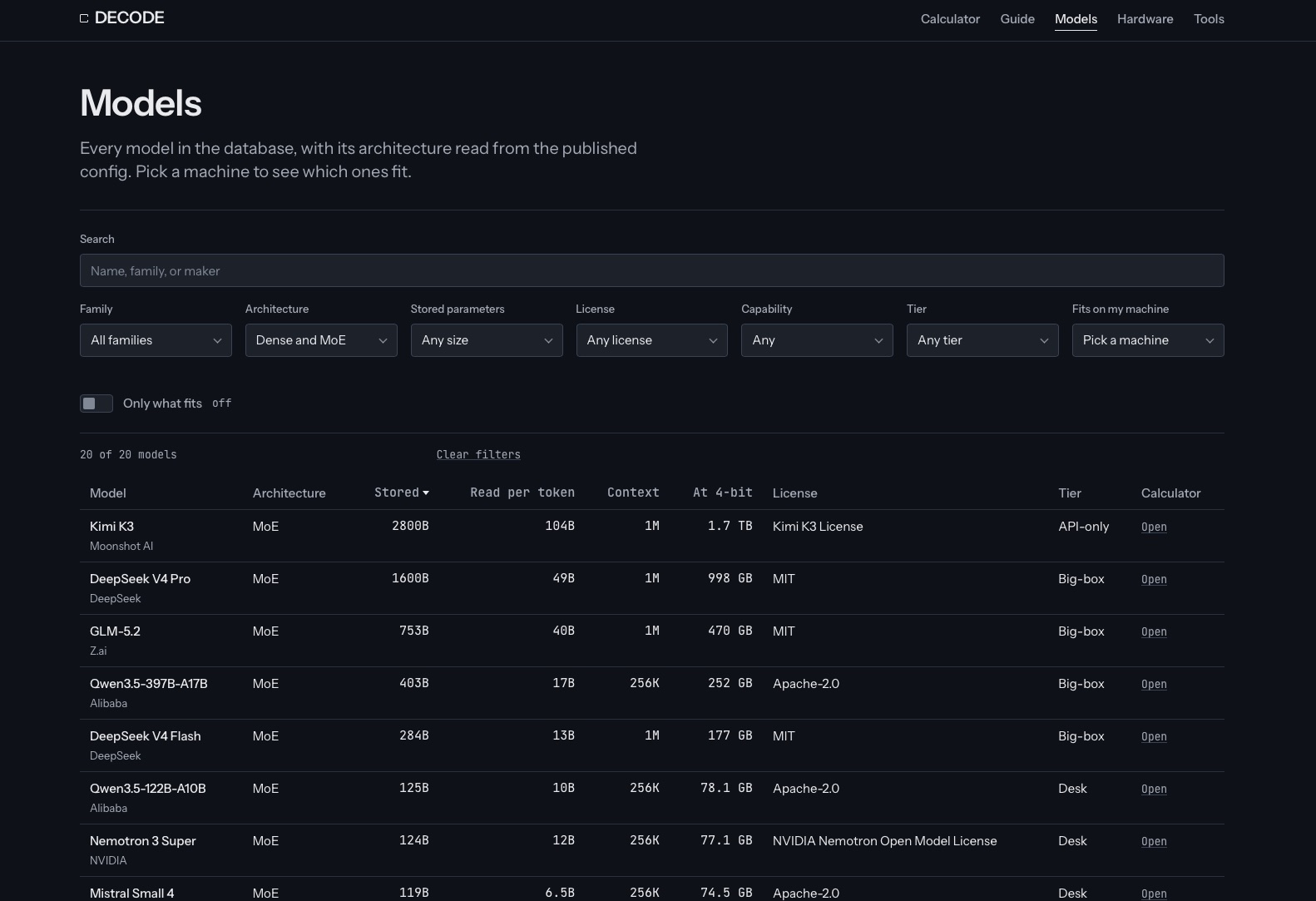Click the License column header
Image resolution: width=1316 pixels, height=901 pixels.
795,493
